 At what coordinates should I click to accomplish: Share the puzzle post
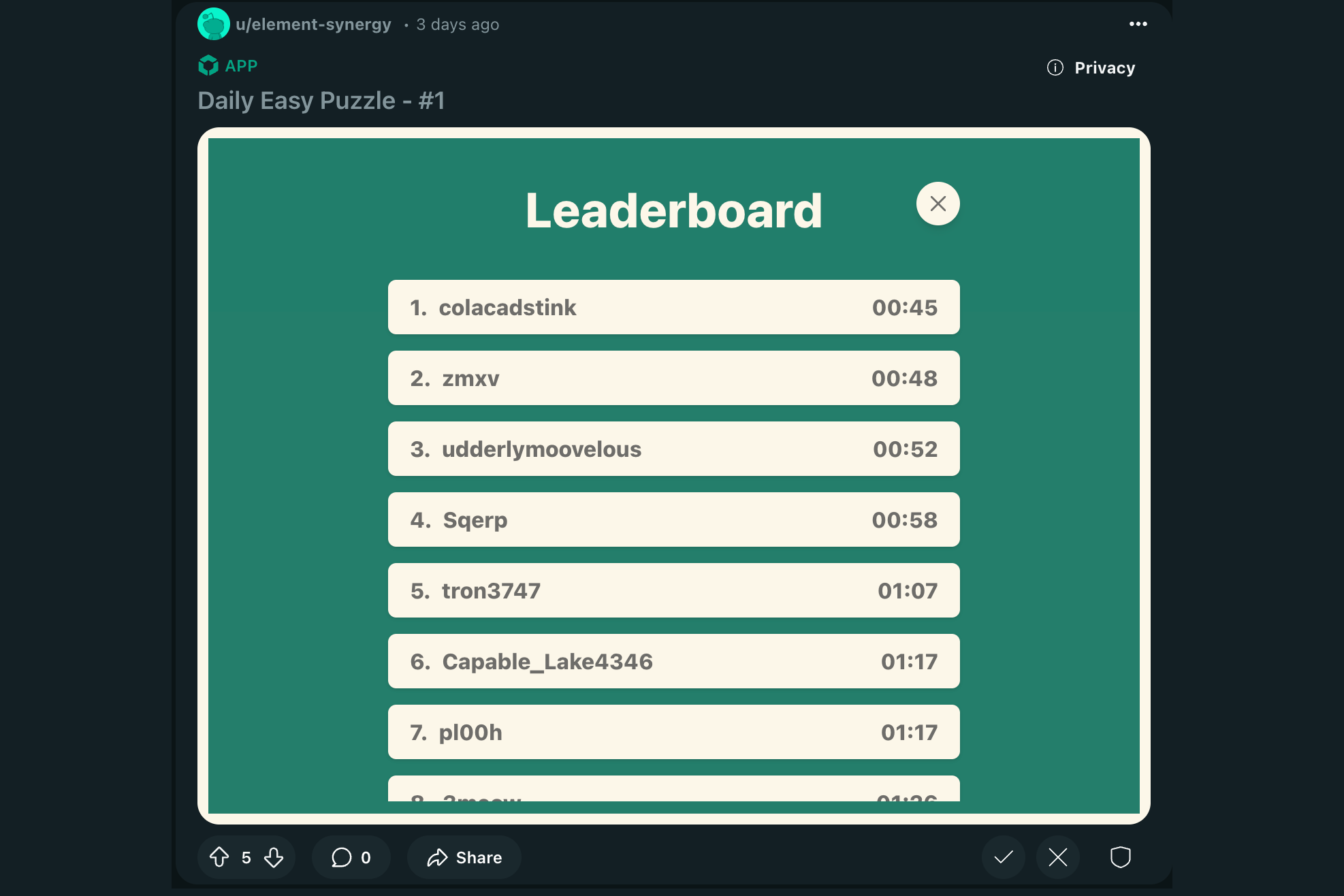[464, 857]
